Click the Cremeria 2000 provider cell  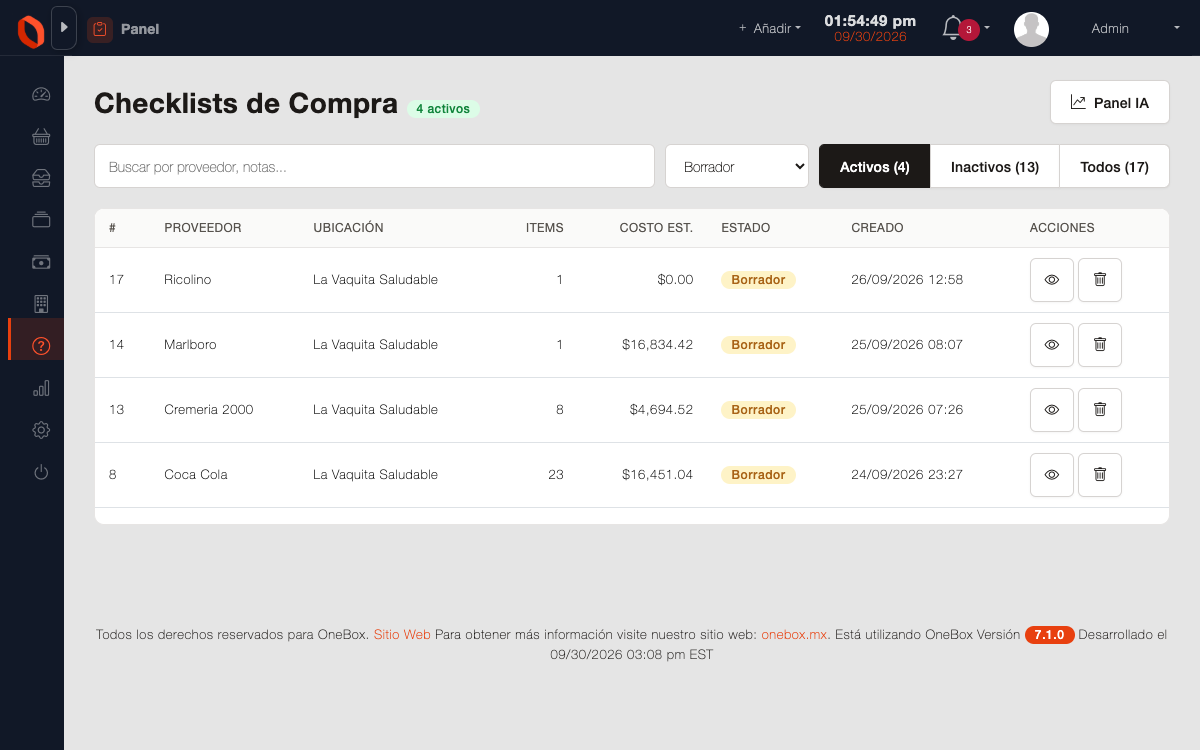209,410
